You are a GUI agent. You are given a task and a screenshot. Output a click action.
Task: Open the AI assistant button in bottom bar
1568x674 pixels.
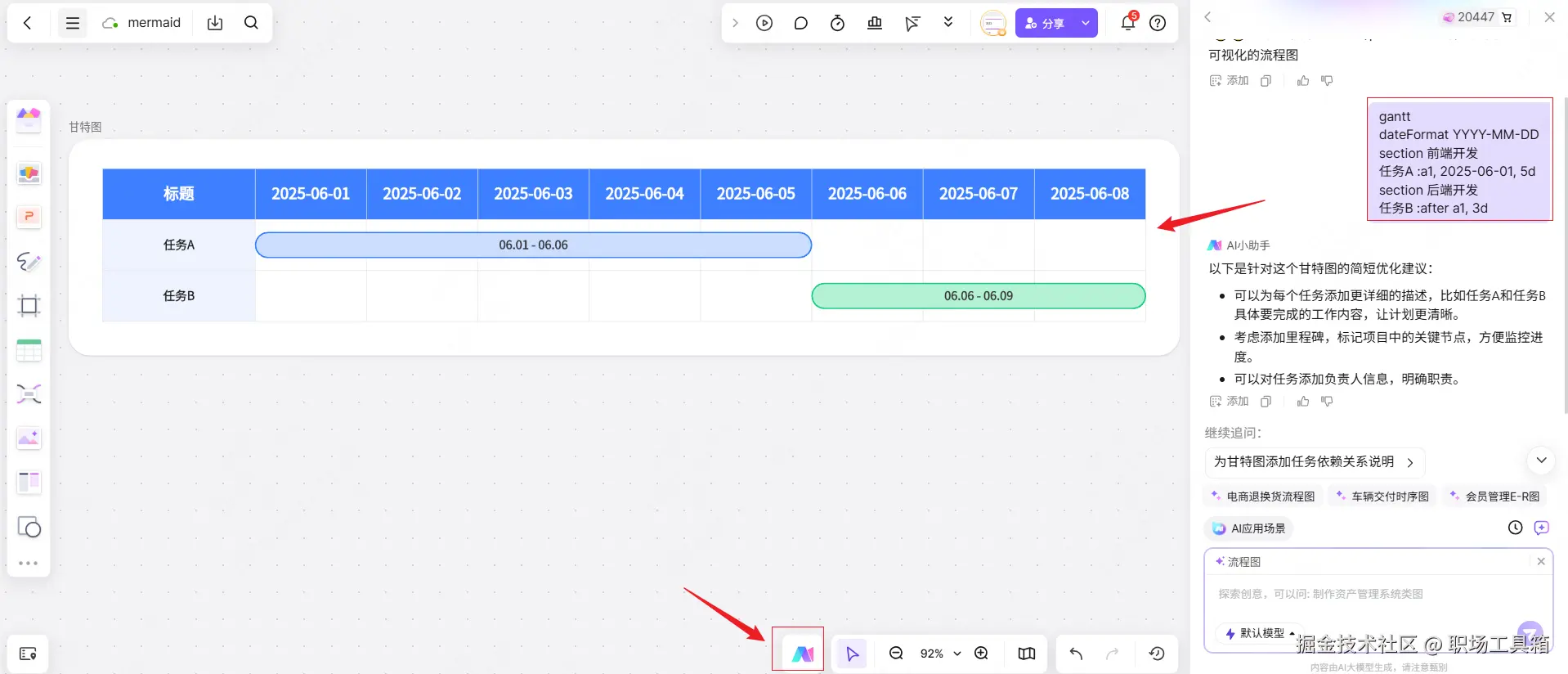click(802, 654)
